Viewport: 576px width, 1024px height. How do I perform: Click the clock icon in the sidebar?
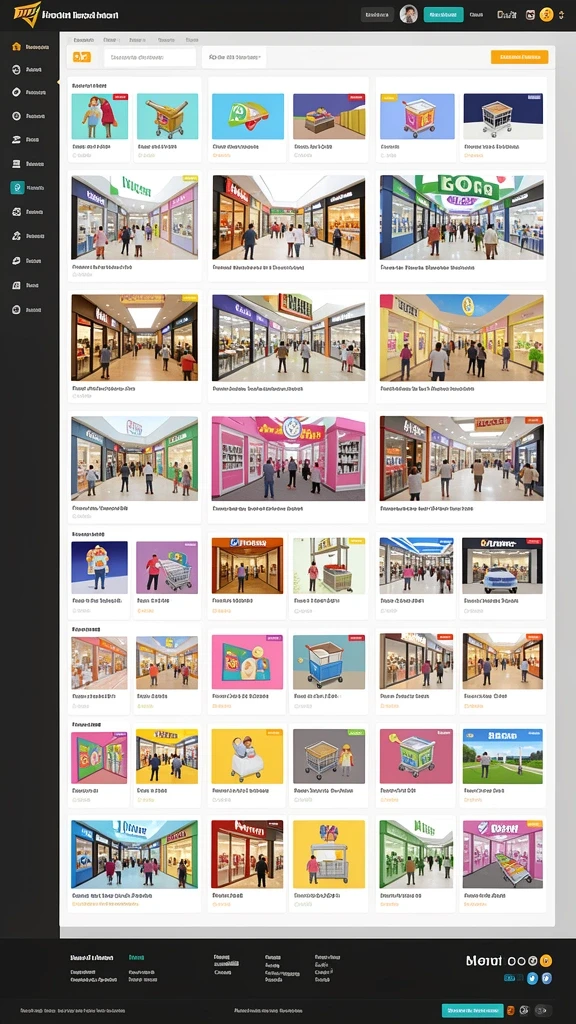click(16, 116)
